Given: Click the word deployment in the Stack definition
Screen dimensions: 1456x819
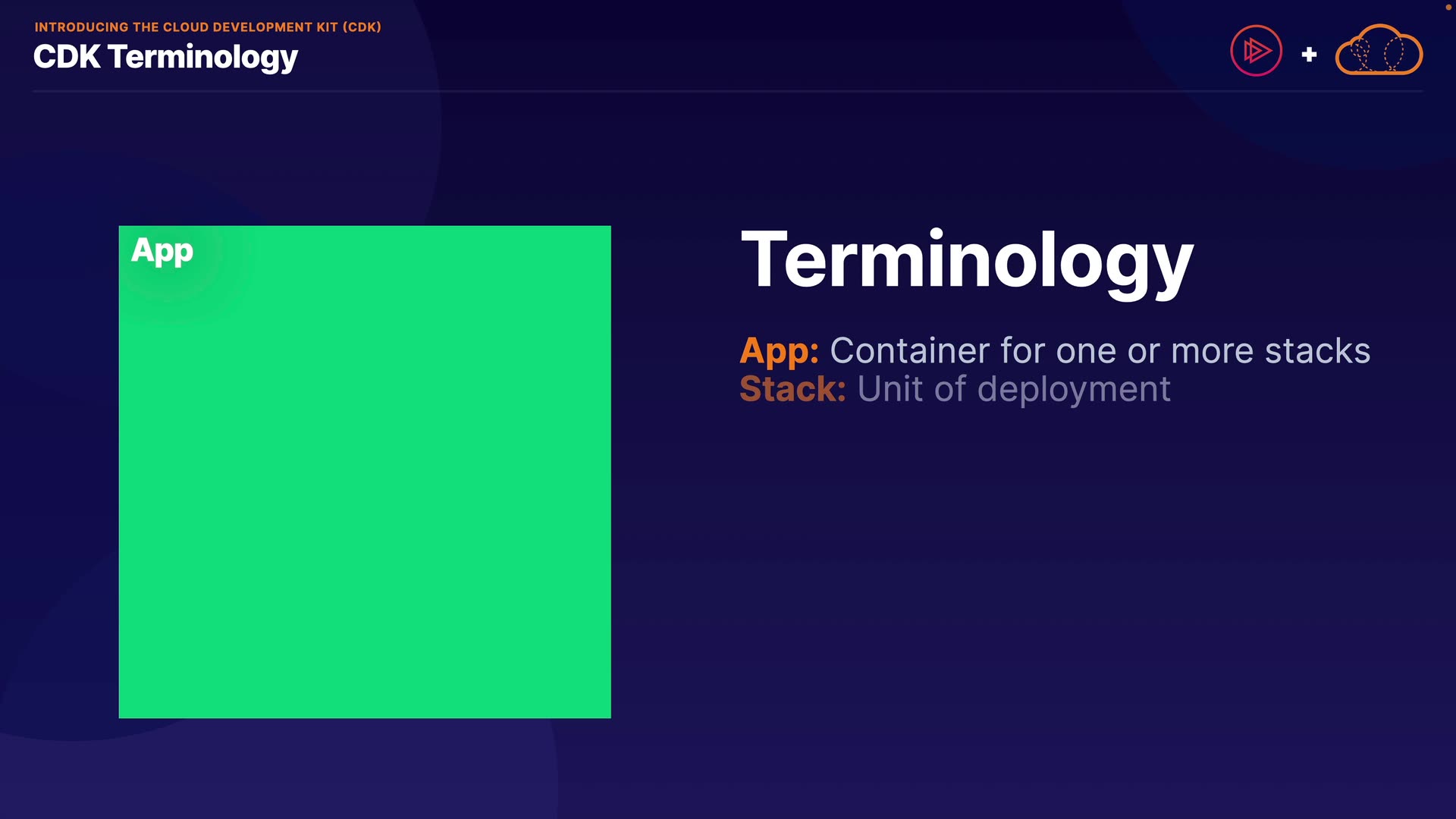Looking at the screenshot, I should [x=1074, y=390].
